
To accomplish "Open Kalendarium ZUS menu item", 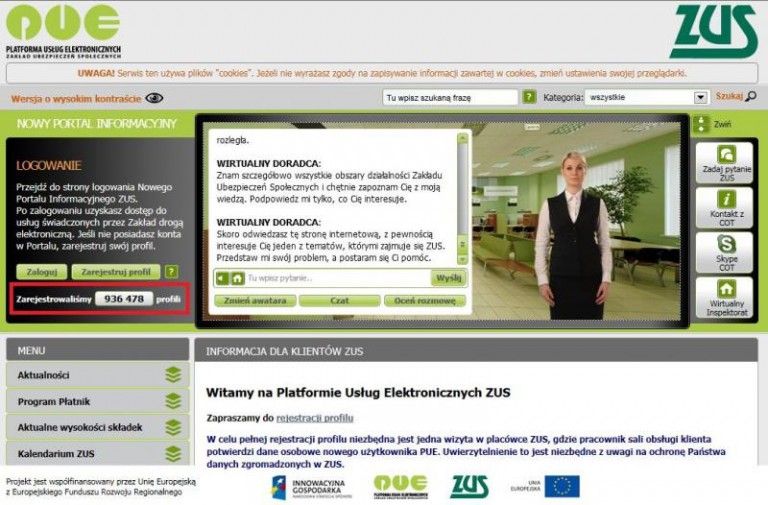I will pyautogui.click(x=97, y=454).
